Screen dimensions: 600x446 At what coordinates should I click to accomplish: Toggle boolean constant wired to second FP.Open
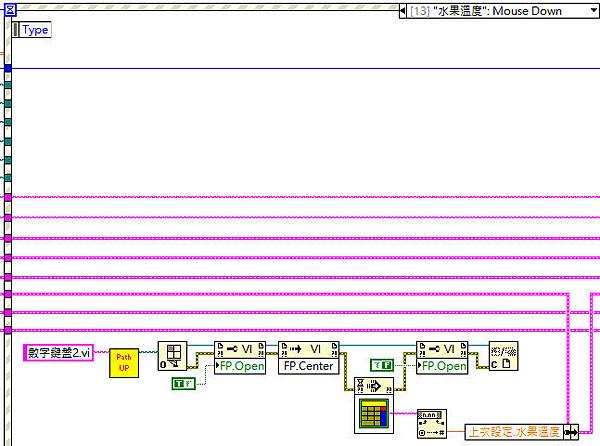pyautogui.click(x=382, y=365)
